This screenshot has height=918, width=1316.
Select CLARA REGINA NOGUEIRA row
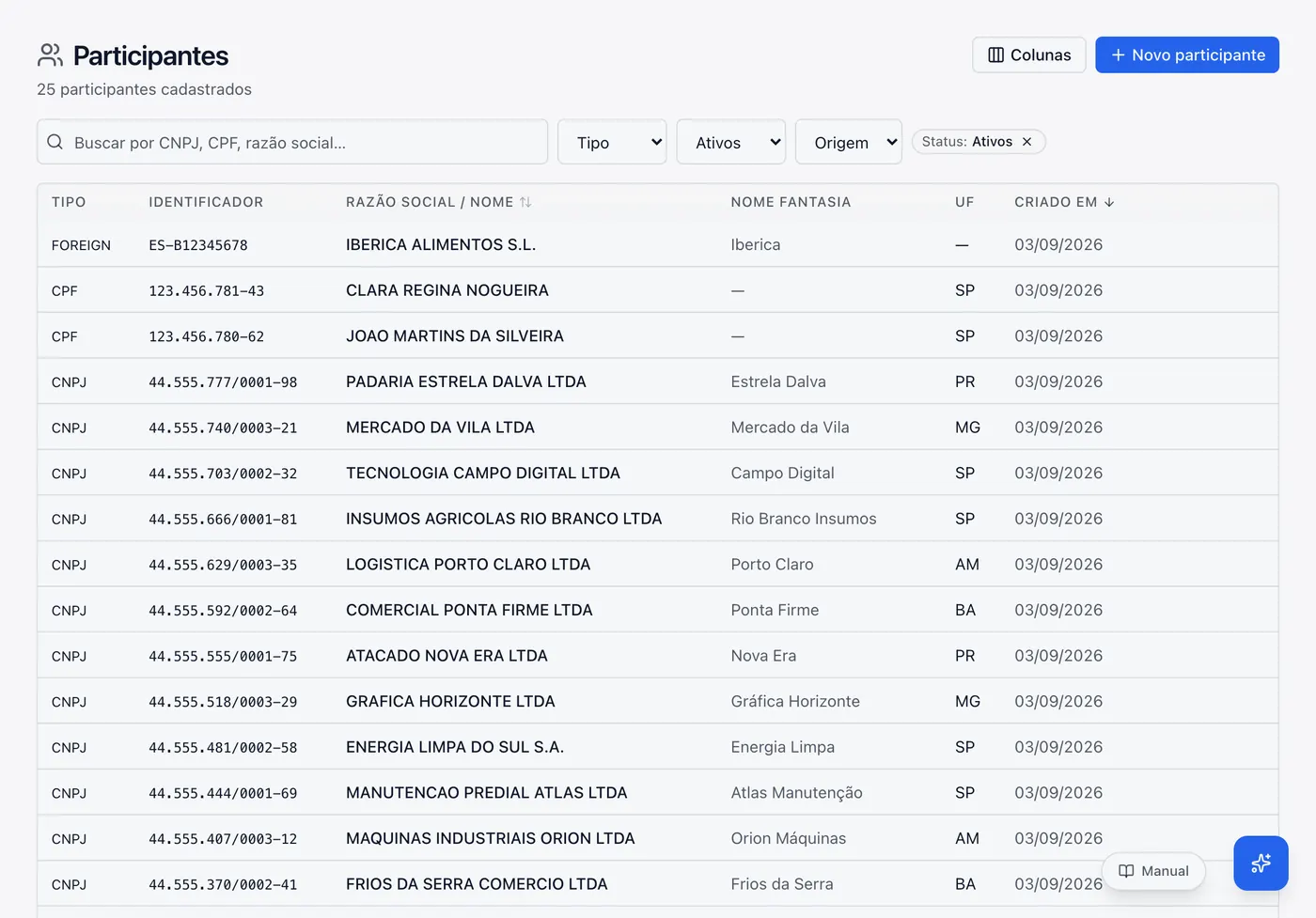pos(658,290)
